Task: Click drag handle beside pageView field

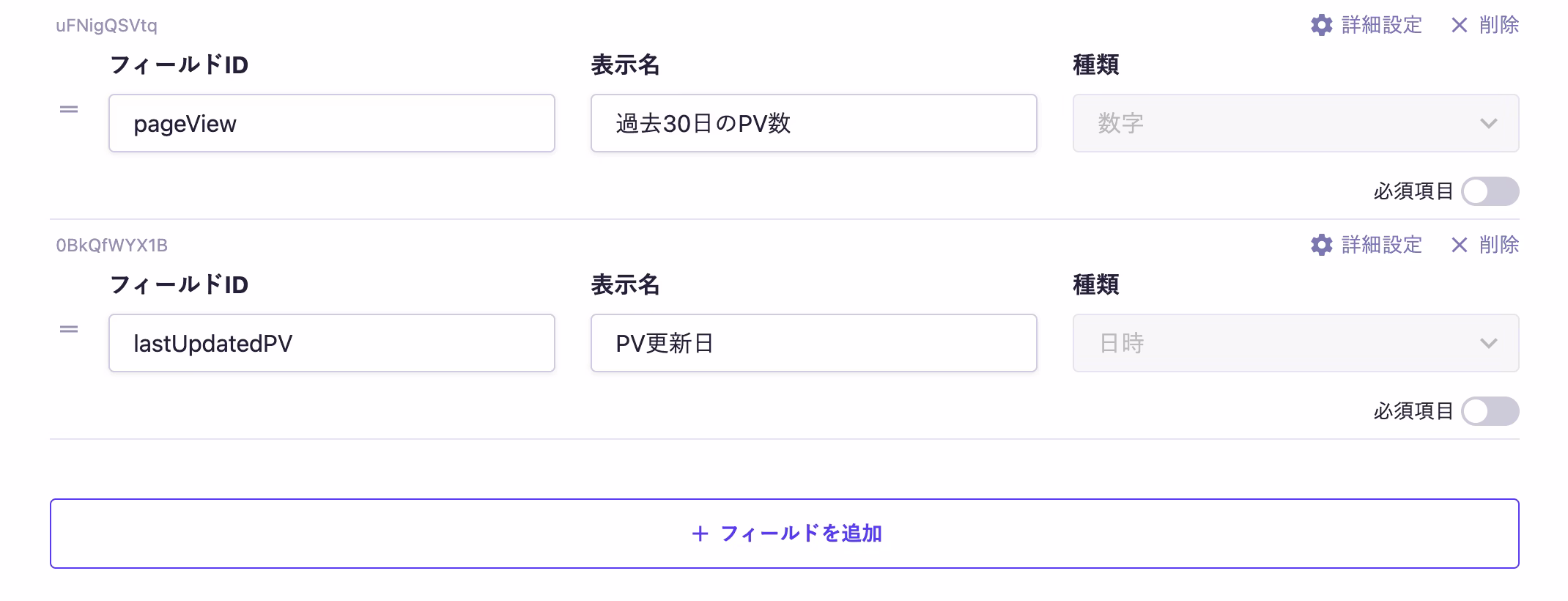Action: tap(69, 109)
